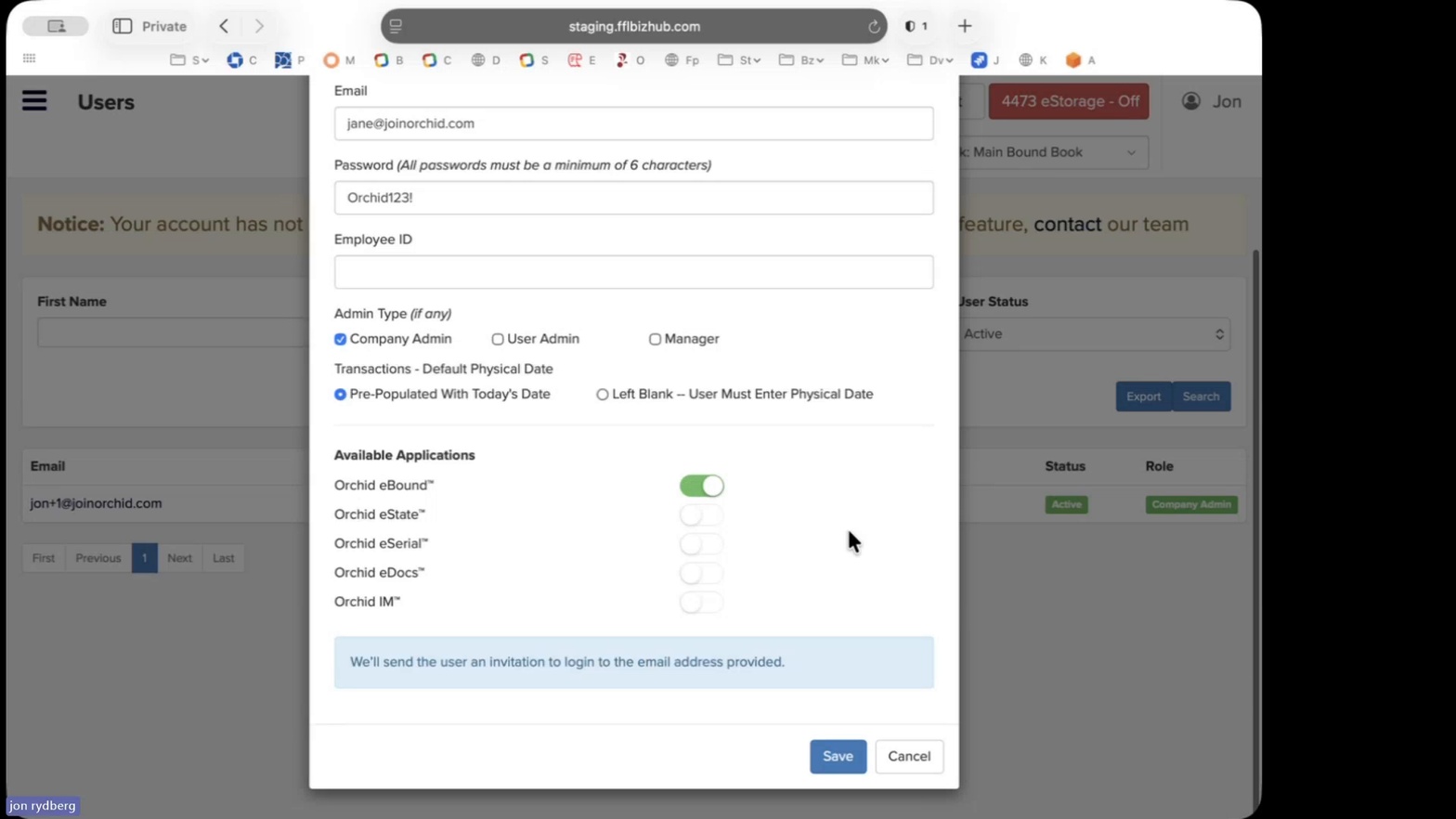Save the new user
This screenshot has height=819, width=1456.
pos(838,756)
